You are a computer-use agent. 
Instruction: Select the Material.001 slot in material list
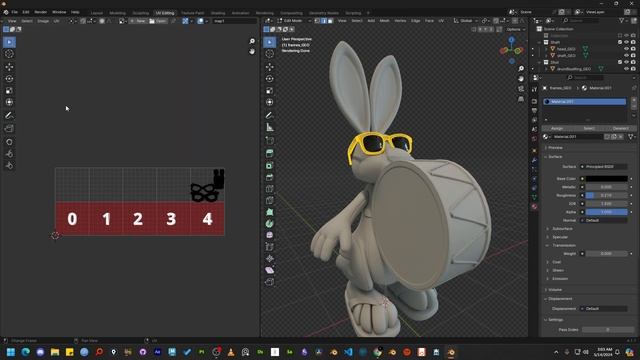584,102
